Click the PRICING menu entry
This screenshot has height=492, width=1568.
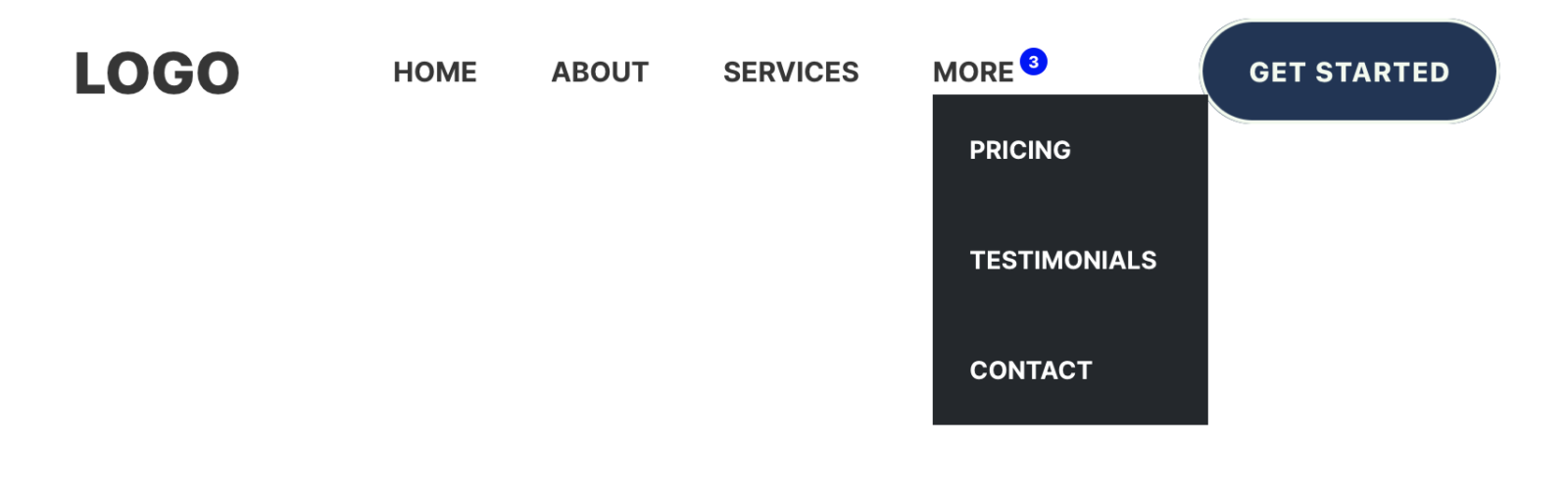pos(1019,150)
